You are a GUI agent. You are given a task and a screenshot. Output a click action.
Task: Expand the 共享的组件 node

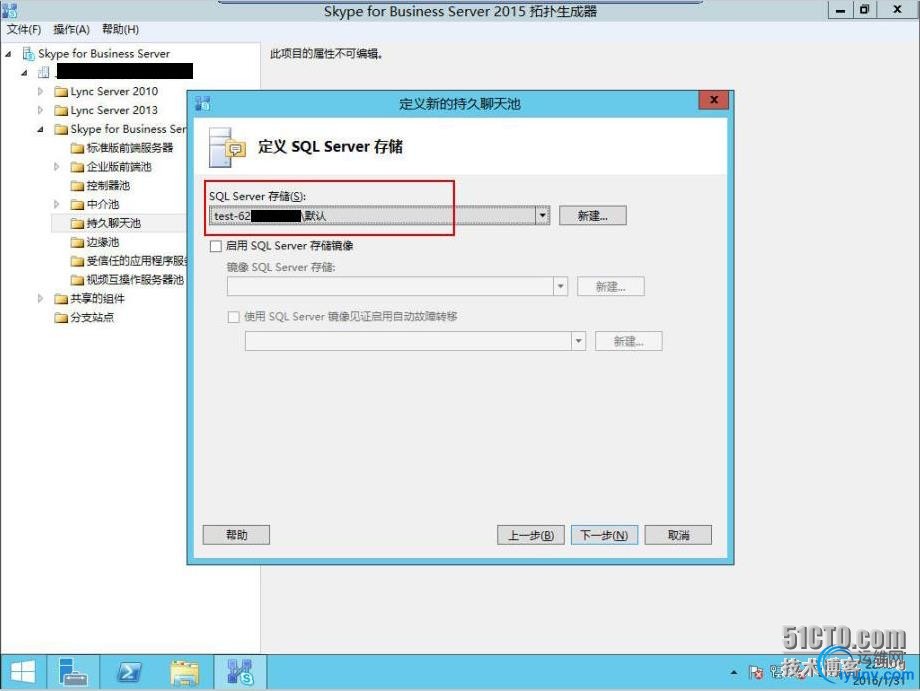point(40,299)
